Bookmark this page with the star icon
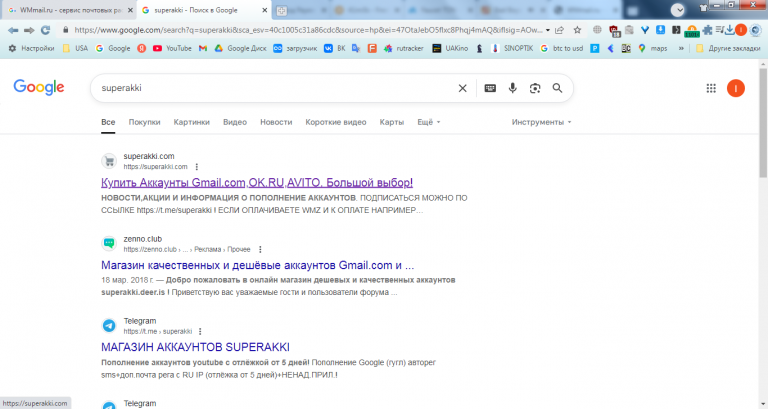The height and width of the screenshot is (409, 768). [577, 30]
